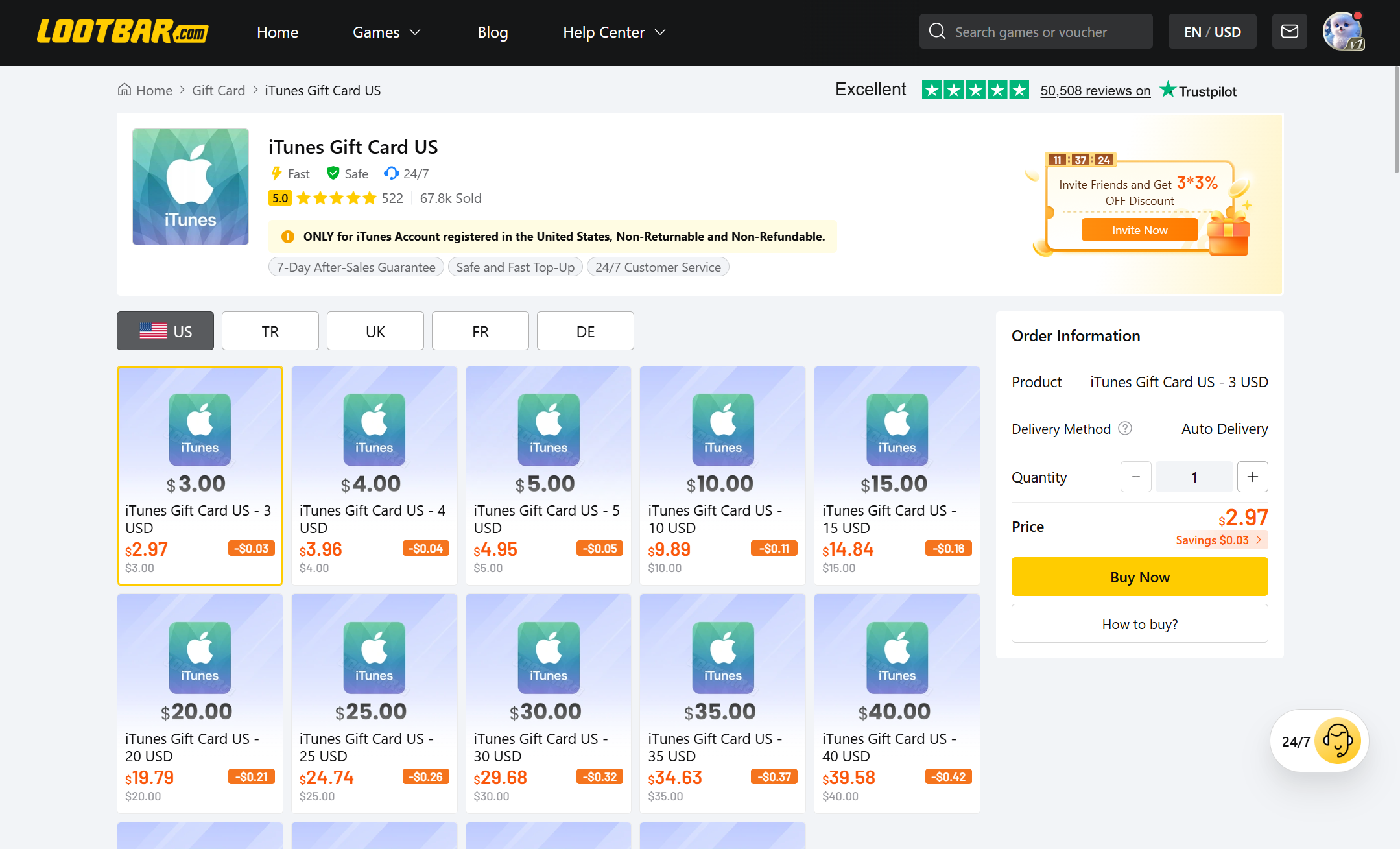Viewport: 1400px width, 849px height.
Task: Select the $30.00 iTunes gift card
Action: 549,704
